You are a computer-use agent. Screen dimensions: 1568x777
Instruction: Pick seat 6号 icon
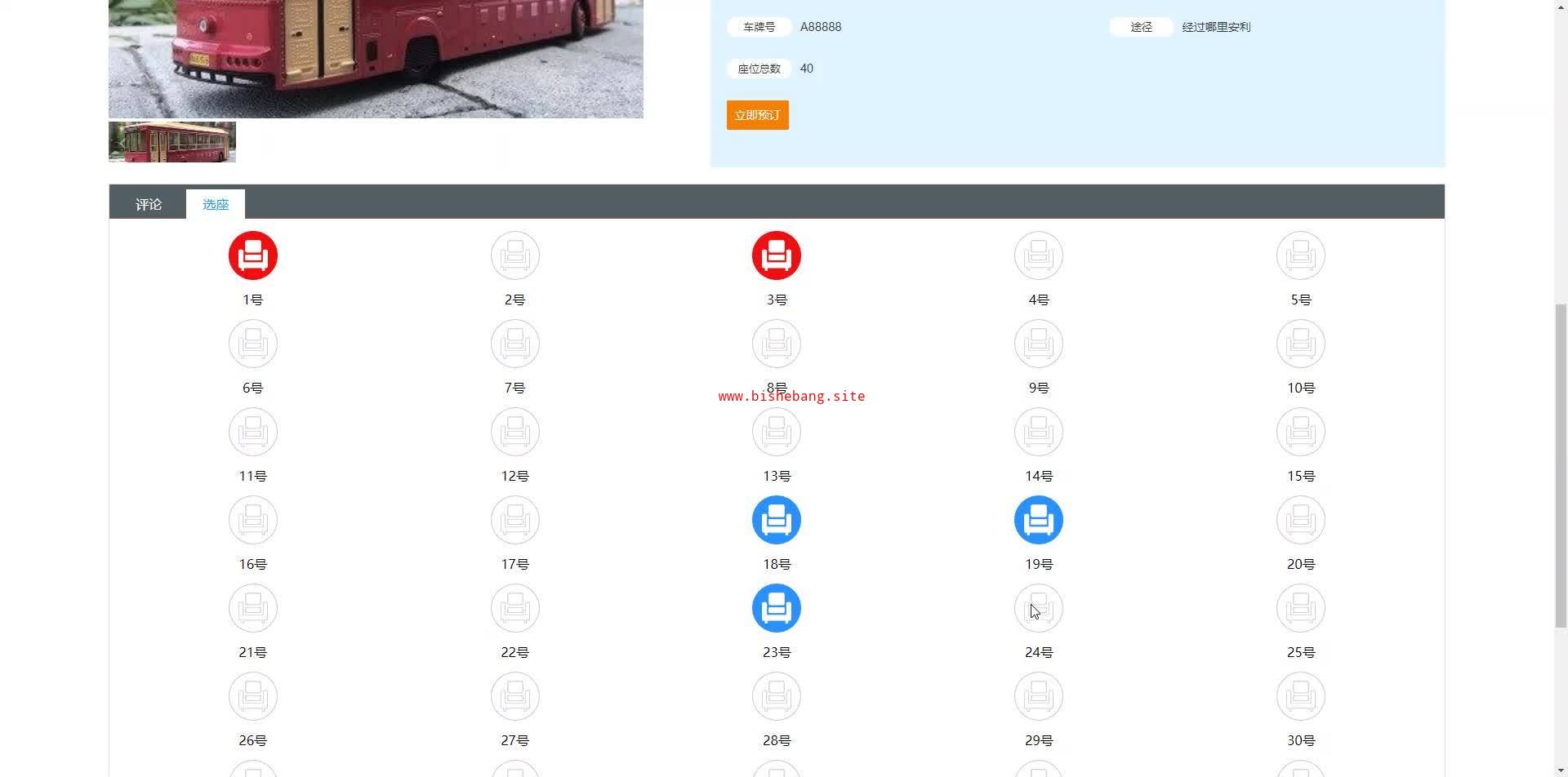253,344
